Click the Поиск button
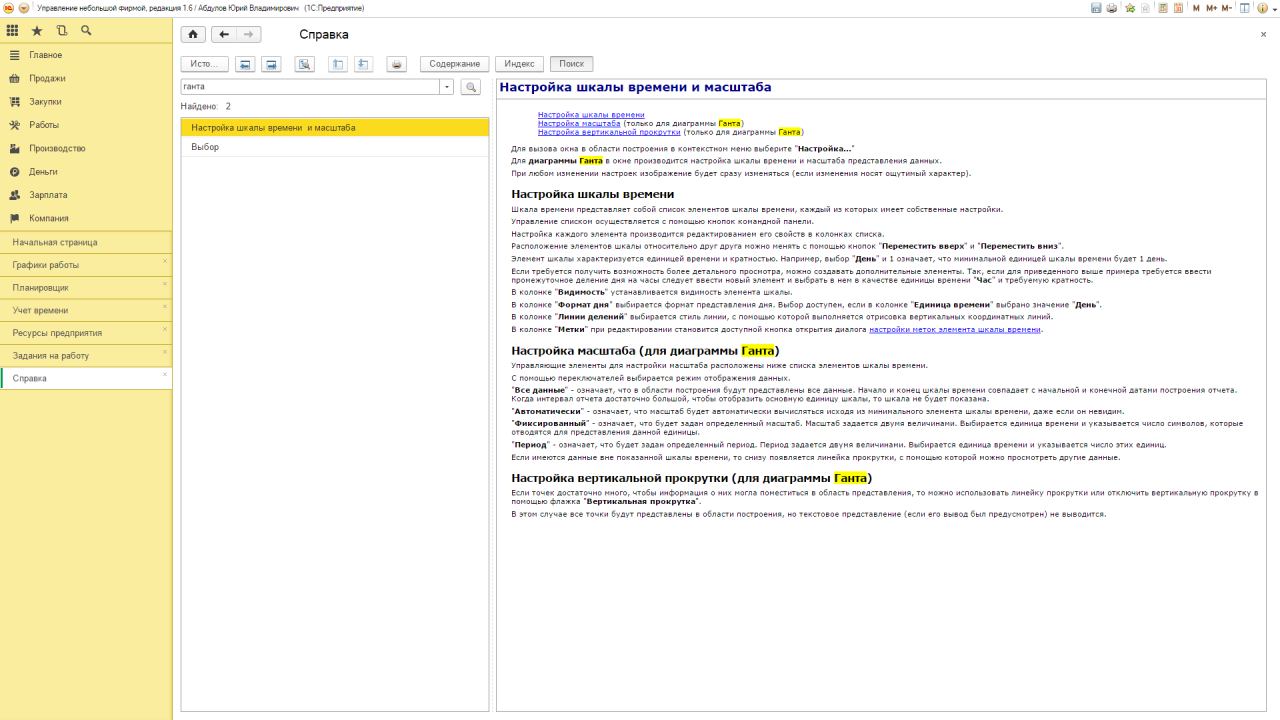1280x720 pixels. coord(572,64)
